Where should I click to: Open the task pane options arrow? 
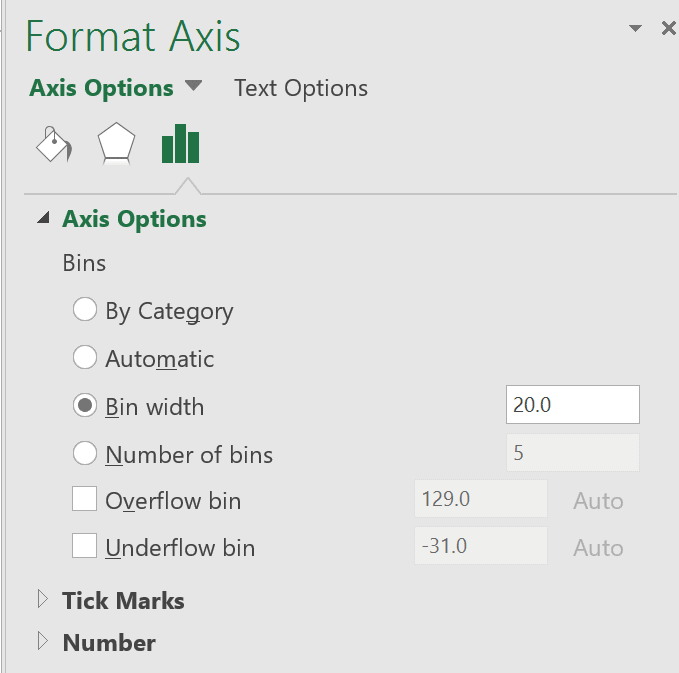pyautogui.click(x=635, y=29)
